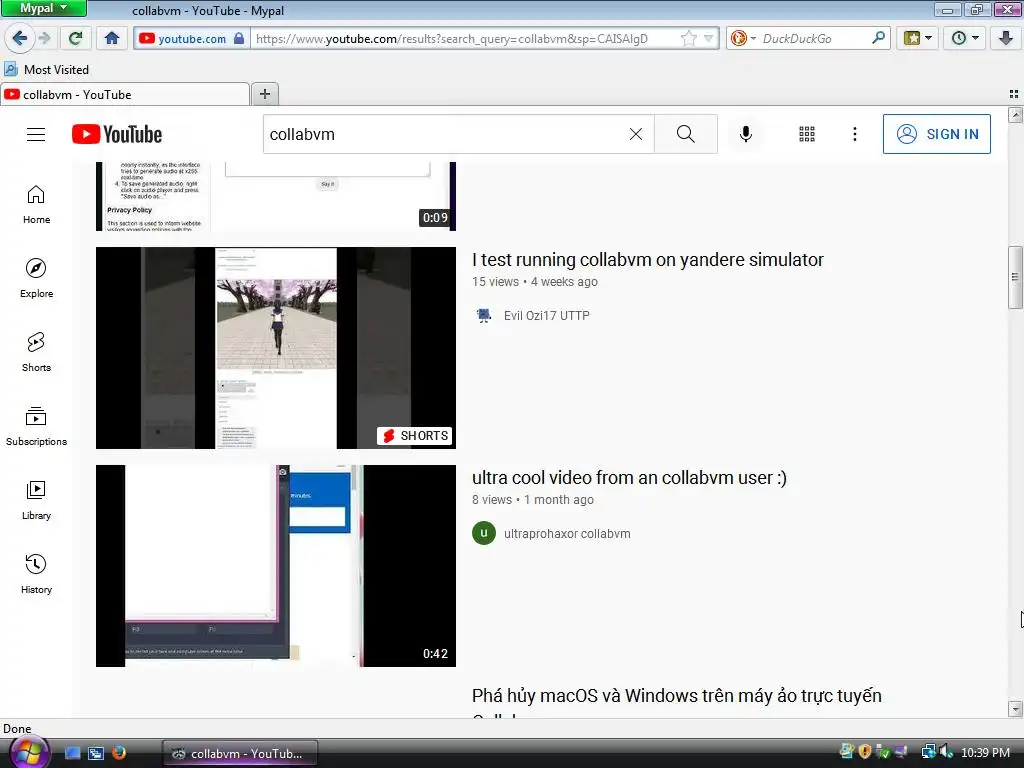Click the security shield tray icon

865,752
